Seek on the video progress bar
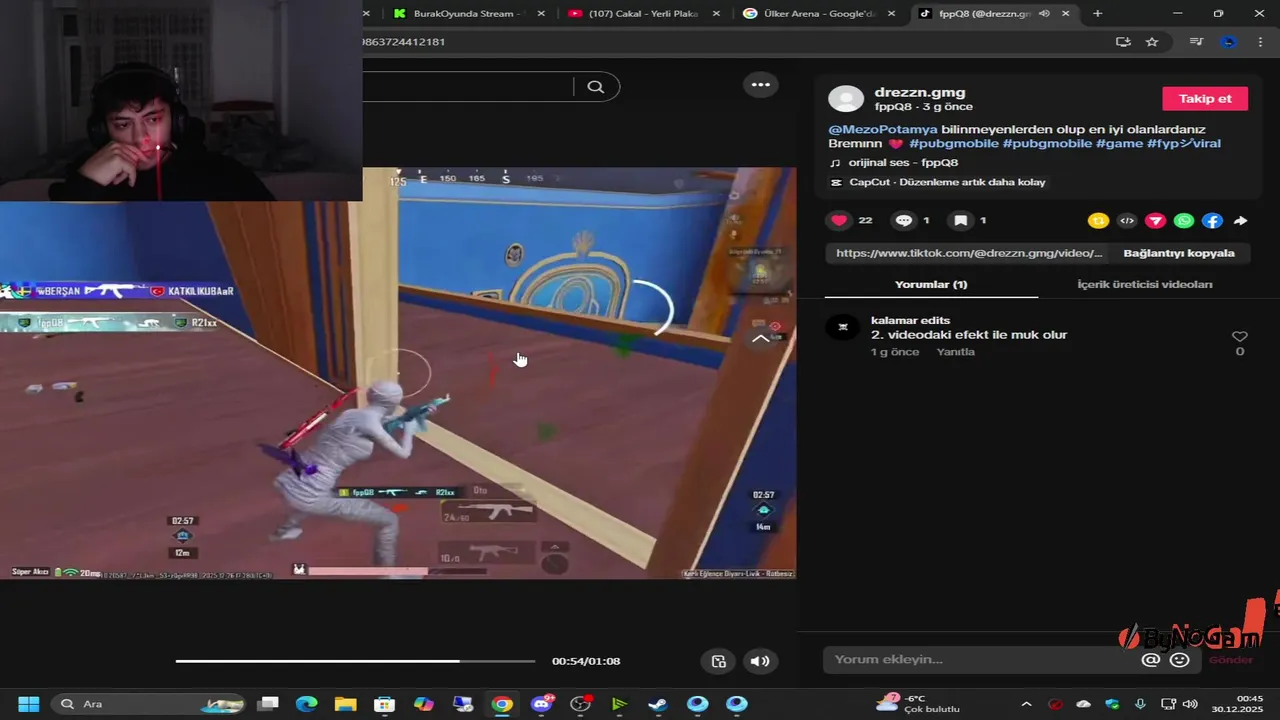Viewport: 1280px width, 720px height. point(355,661)
